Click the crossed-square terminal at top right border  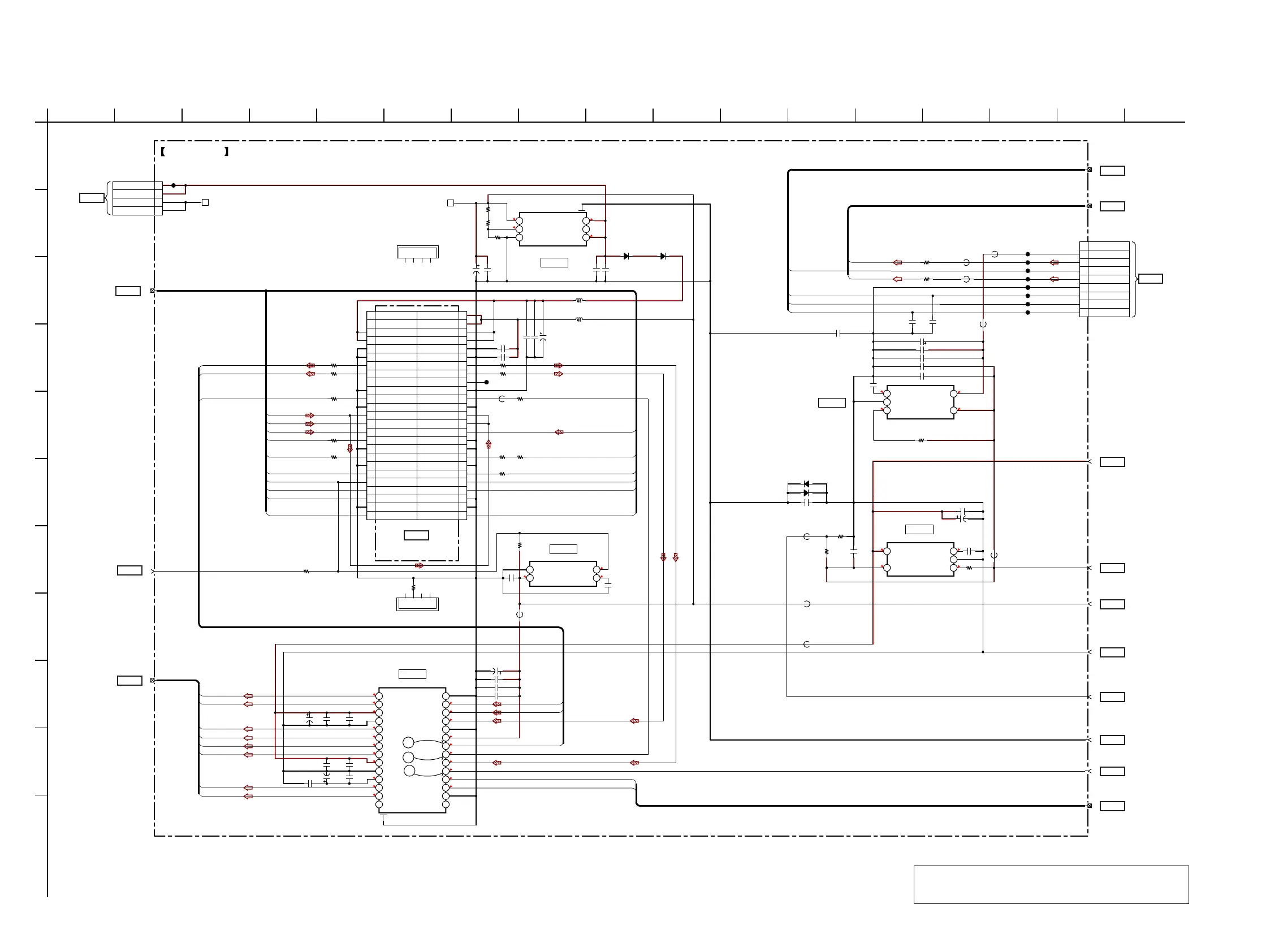(1089, 170)
